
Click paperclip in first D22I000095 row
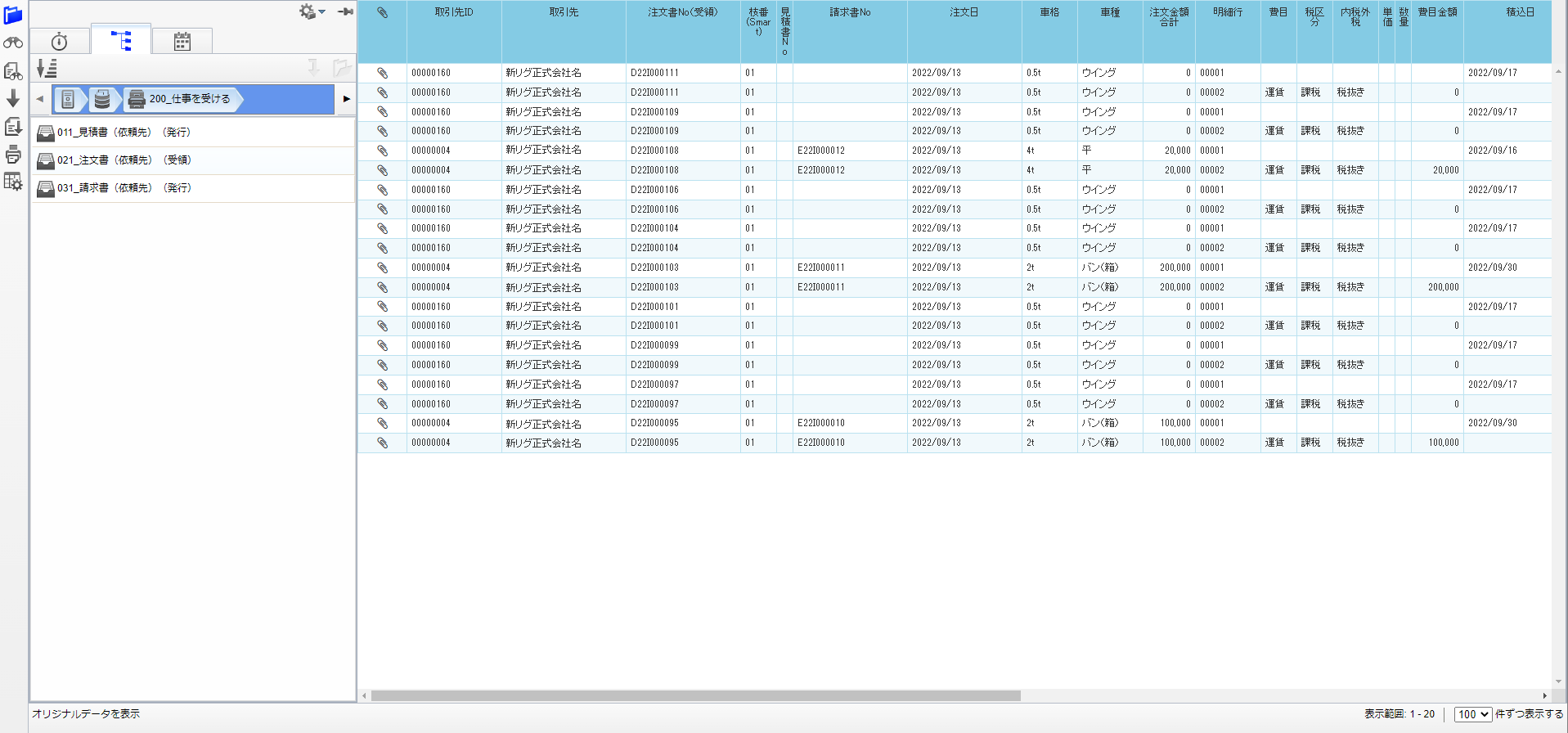click(382, 423)
